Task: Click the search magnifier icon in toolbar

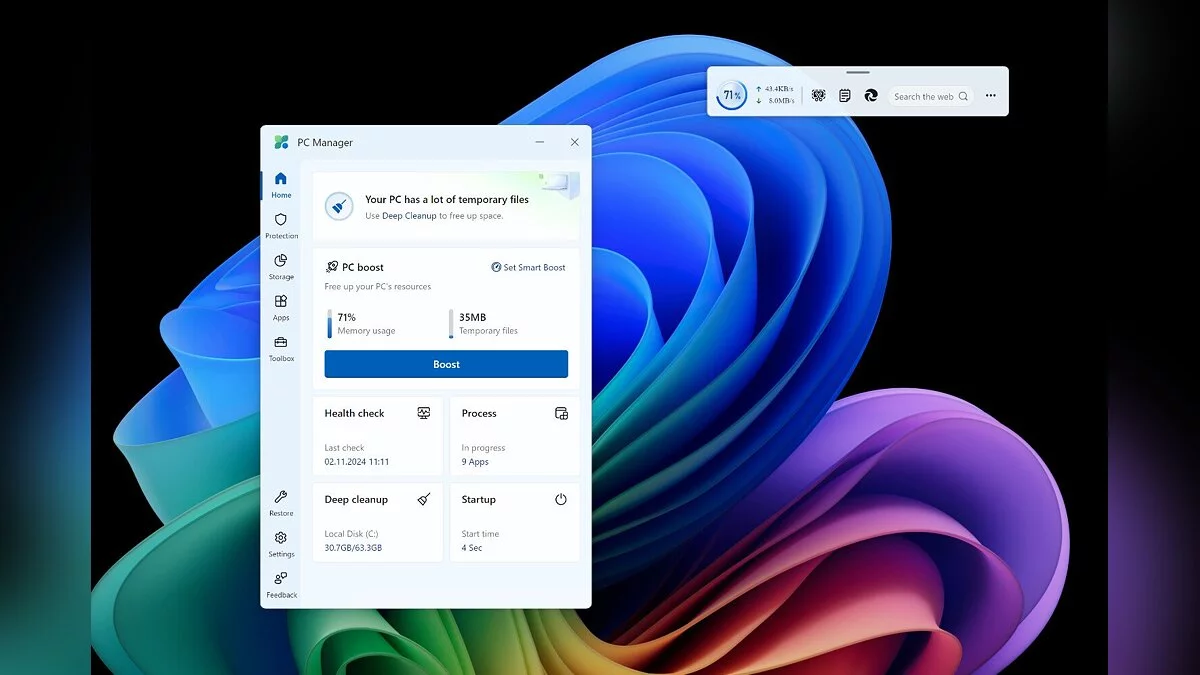Action: [963, 96]
